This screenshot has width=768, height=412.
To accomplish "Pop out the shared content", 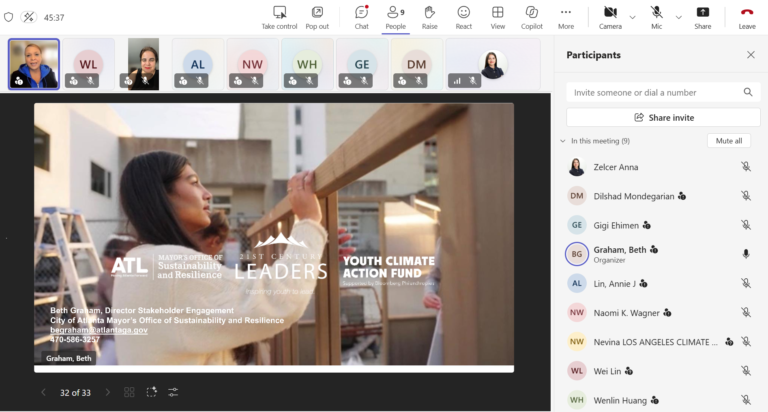I will tap(317, 18).
